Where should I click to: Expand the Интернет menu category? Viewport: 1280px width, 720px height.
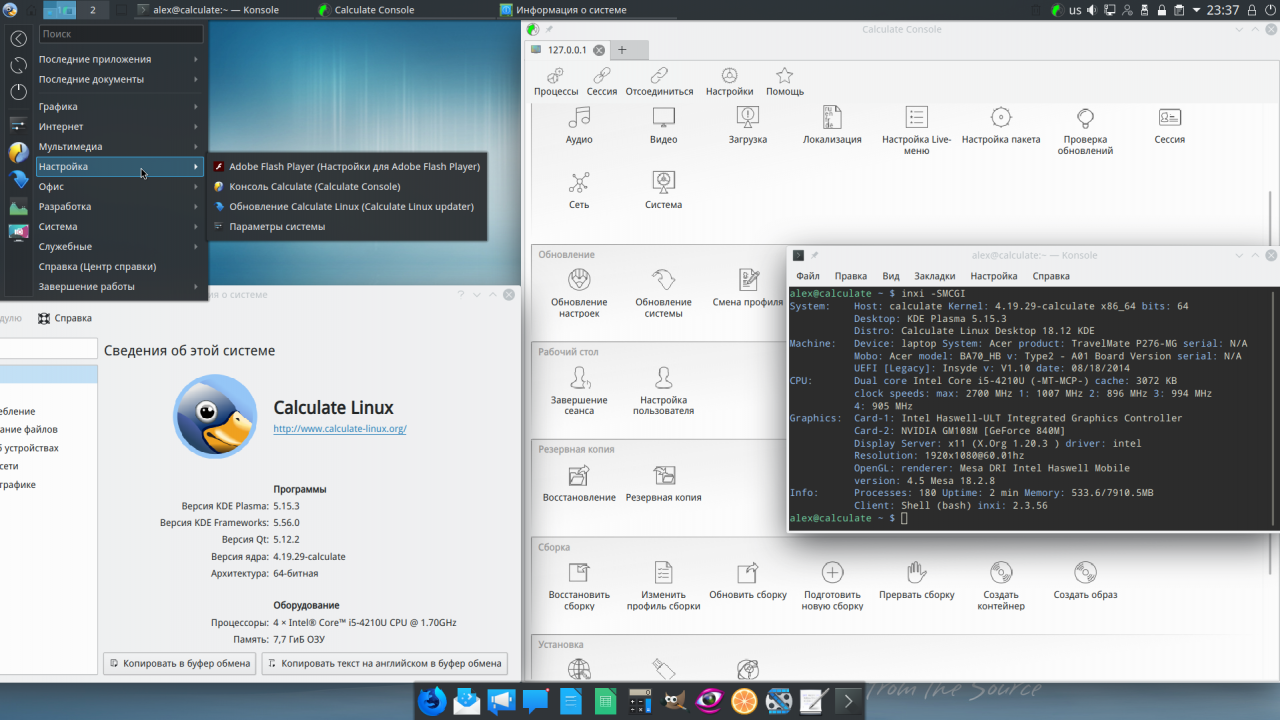pyautogui.click(x=119, y=126)
